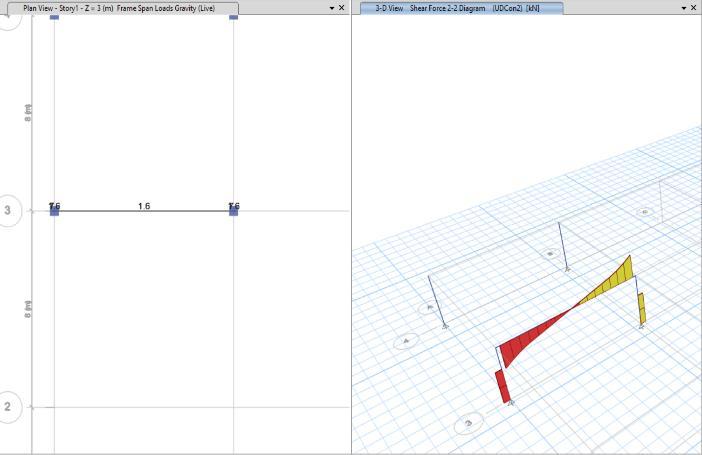Viewport: 702px width, 455px height.
Task: Activate the 3-D View Shear Force tab
Action: click(461, 8)
